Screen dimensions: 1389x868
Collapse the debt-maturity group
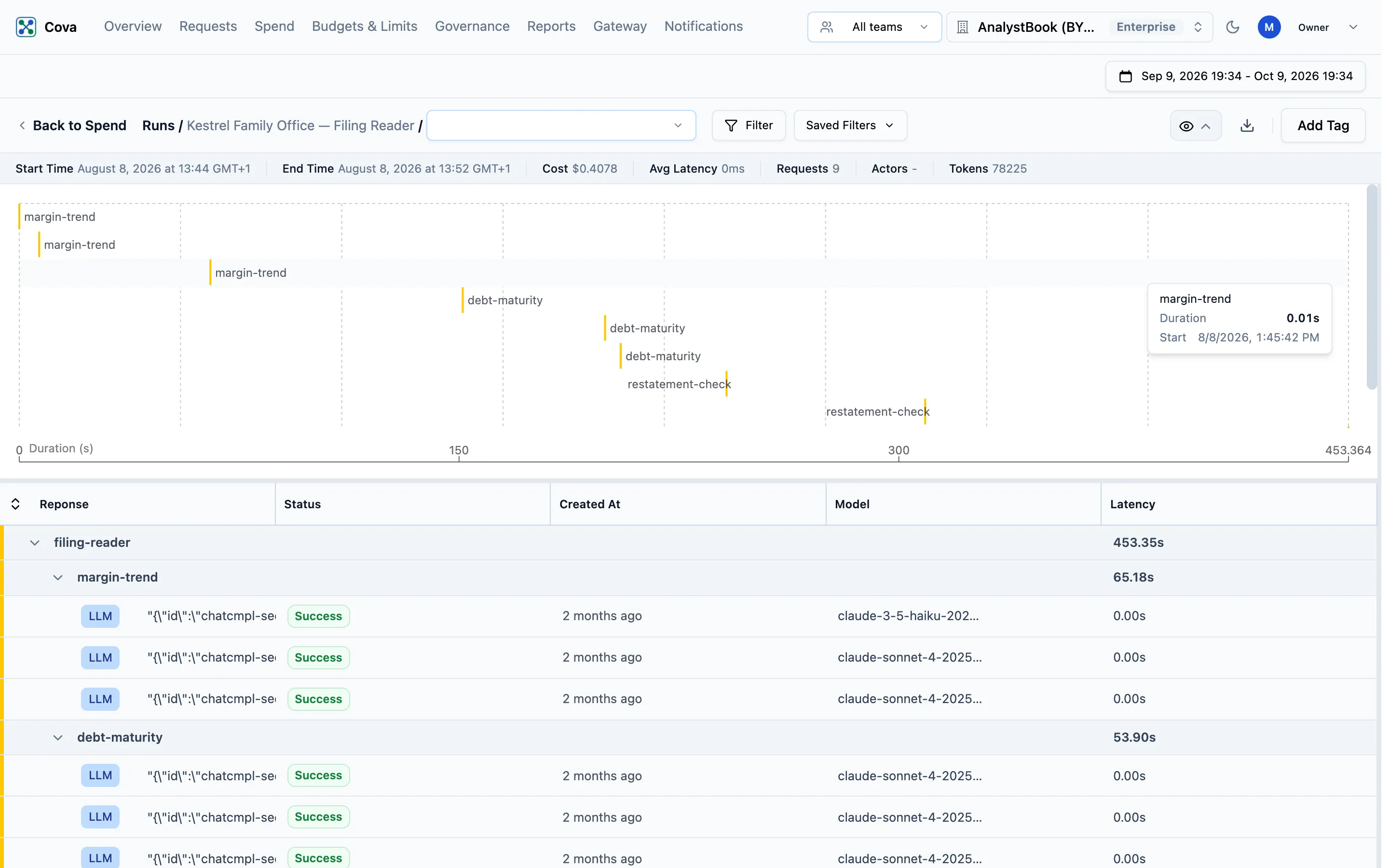(x=58, y=737)
